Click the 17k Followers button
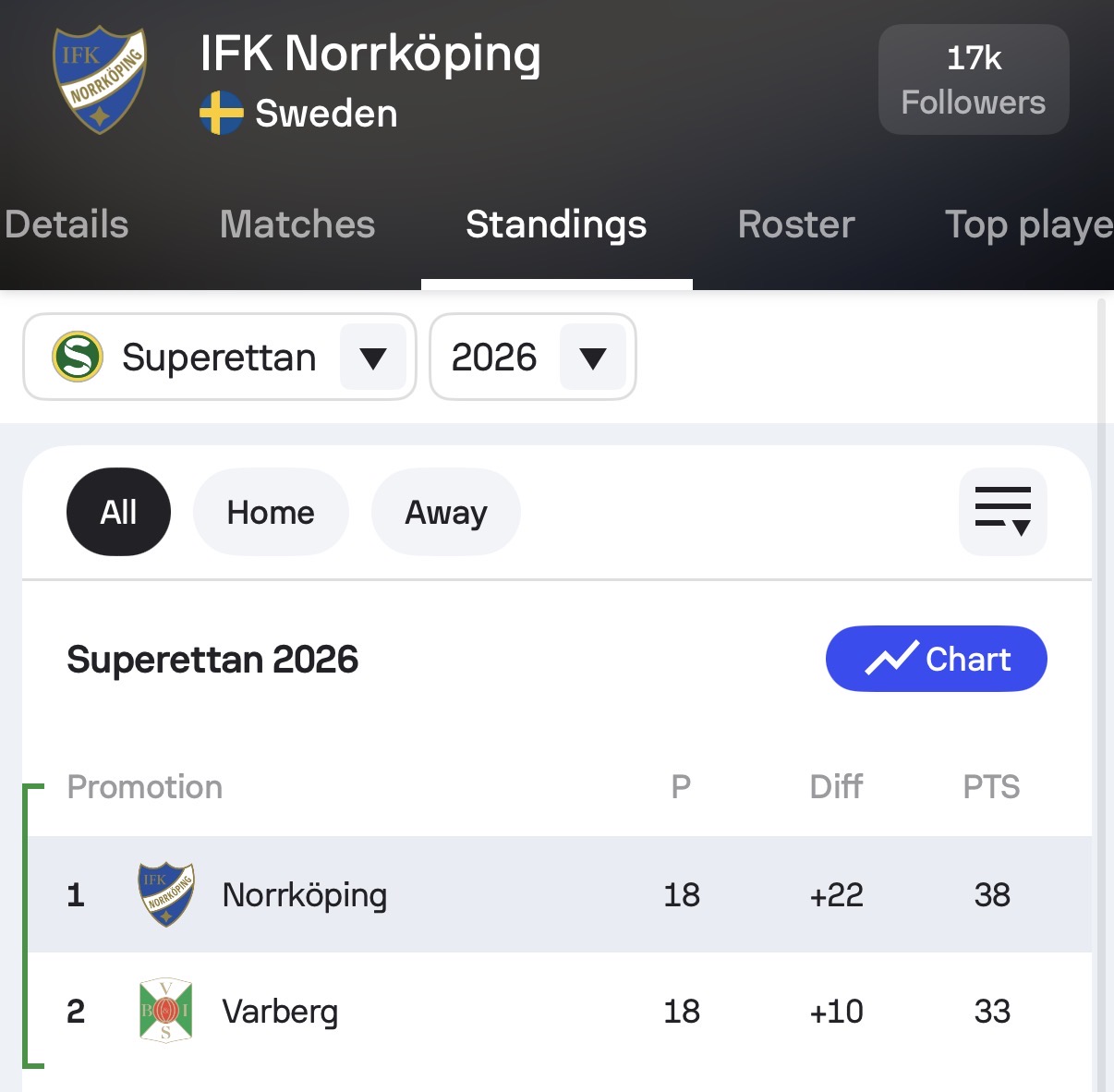This screenshot has height=1092, width=1114. coord(974,79)
